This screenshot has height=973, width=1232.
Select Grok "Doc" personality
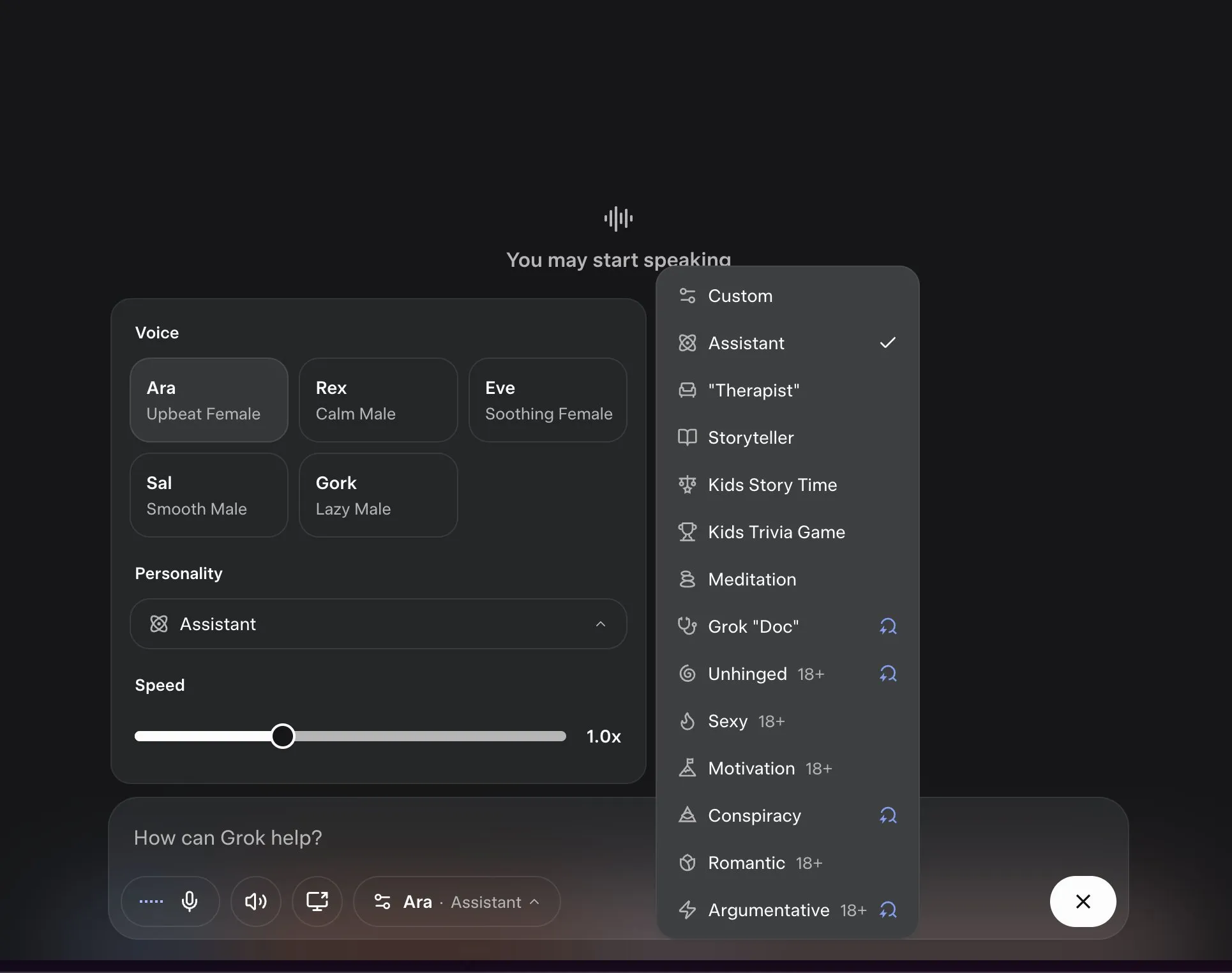pos(788,626)
